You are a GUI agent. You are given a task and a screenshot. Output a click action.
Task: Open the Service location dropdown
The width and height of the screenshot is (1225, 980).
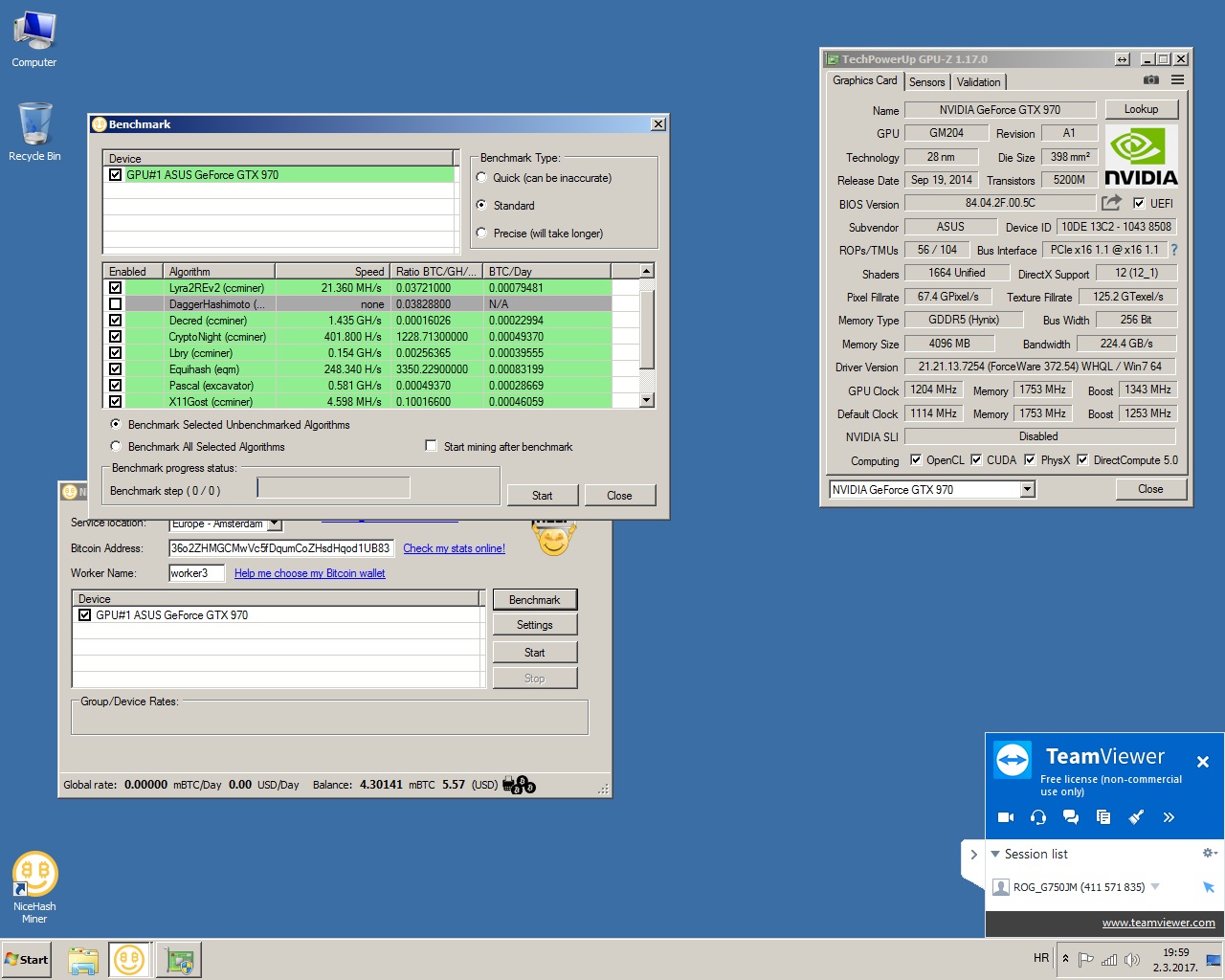275,523
